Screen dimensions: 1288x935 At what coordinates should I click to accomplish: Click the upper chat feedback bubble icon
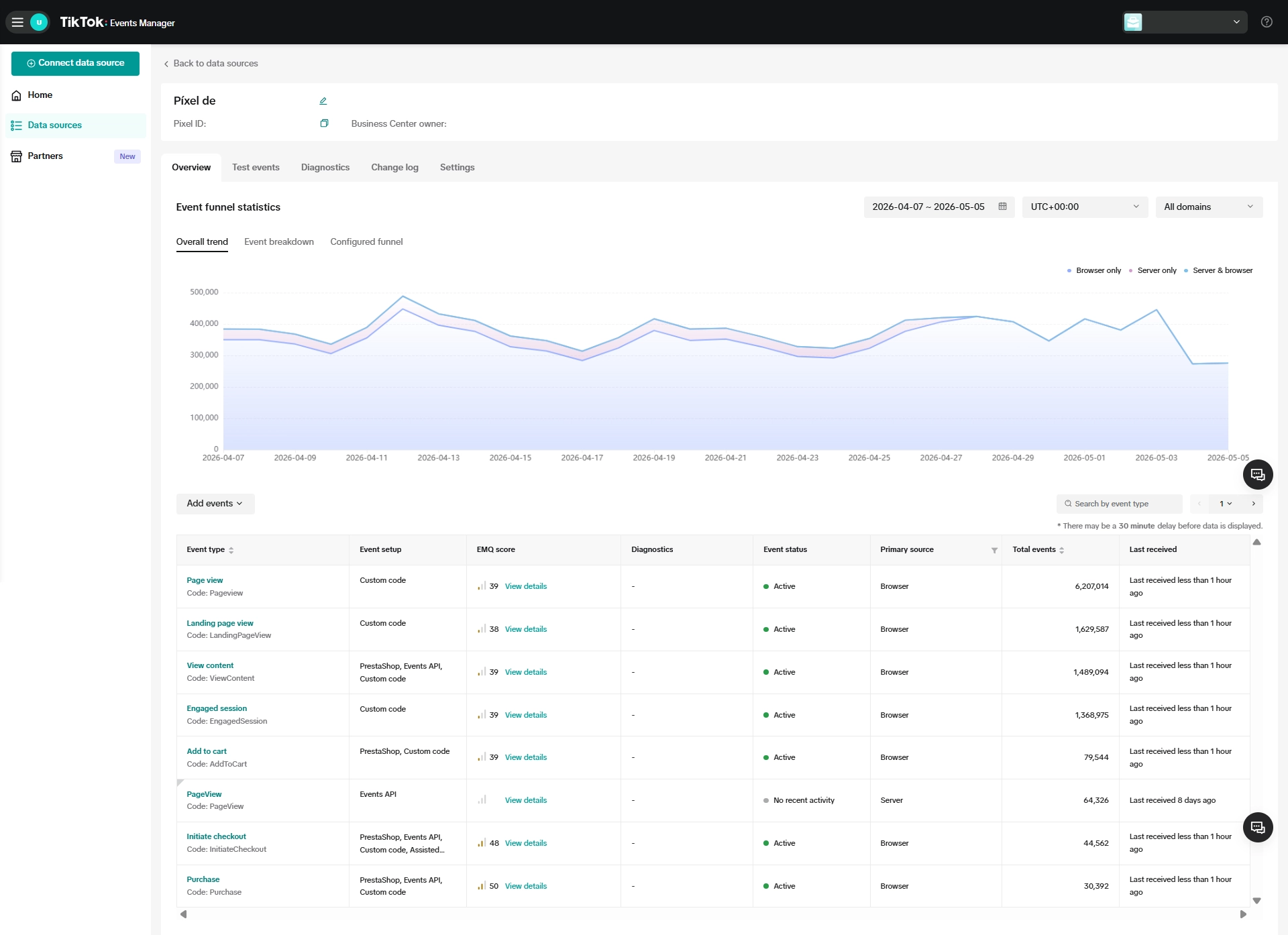1258,475
